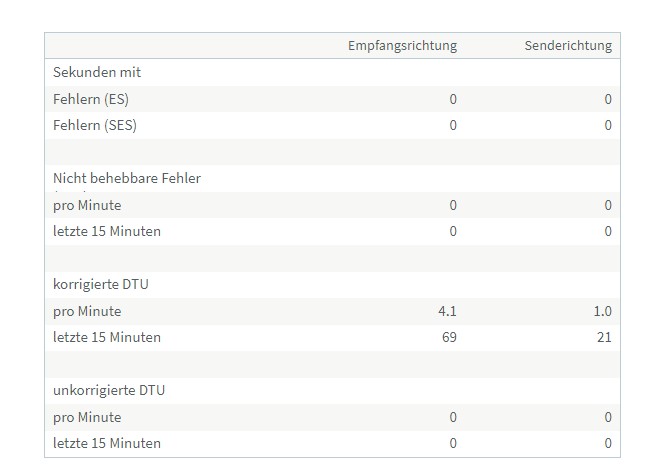Click the korrigierte DTU section heading
Viewport: 646px width, 470px height.
click(101, 284)
